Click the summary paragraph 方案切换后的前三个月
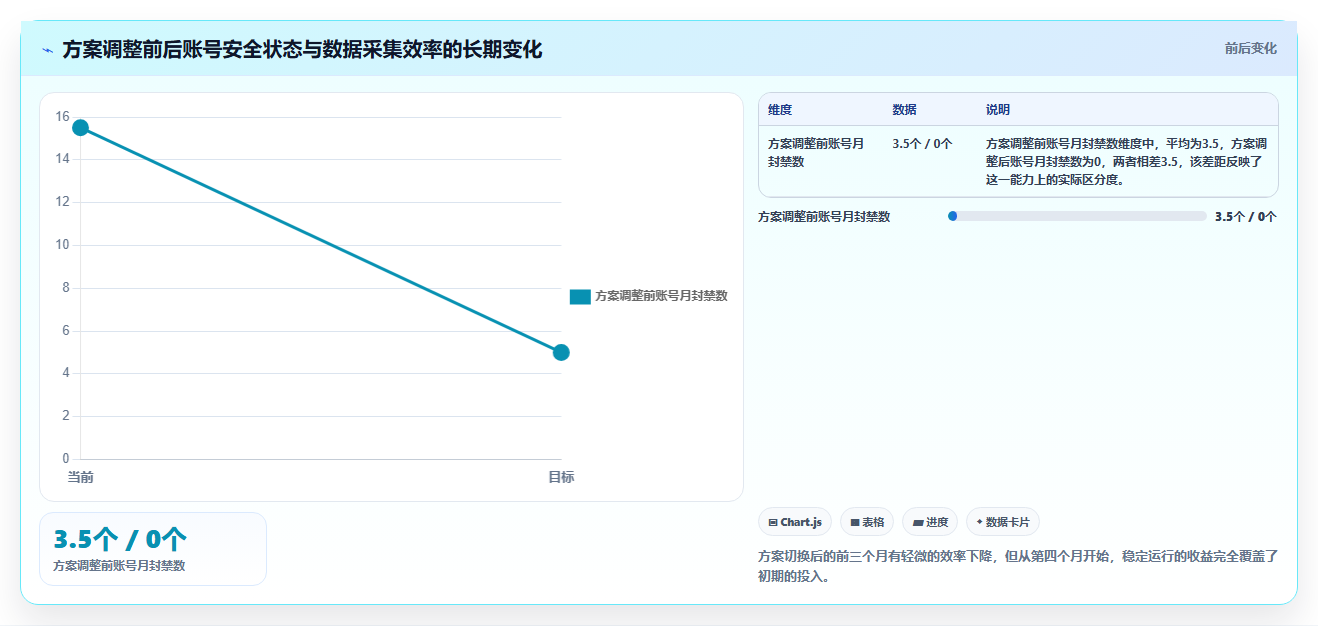The height and width of the screenshot is (626, 1318). click(1018, 566)
